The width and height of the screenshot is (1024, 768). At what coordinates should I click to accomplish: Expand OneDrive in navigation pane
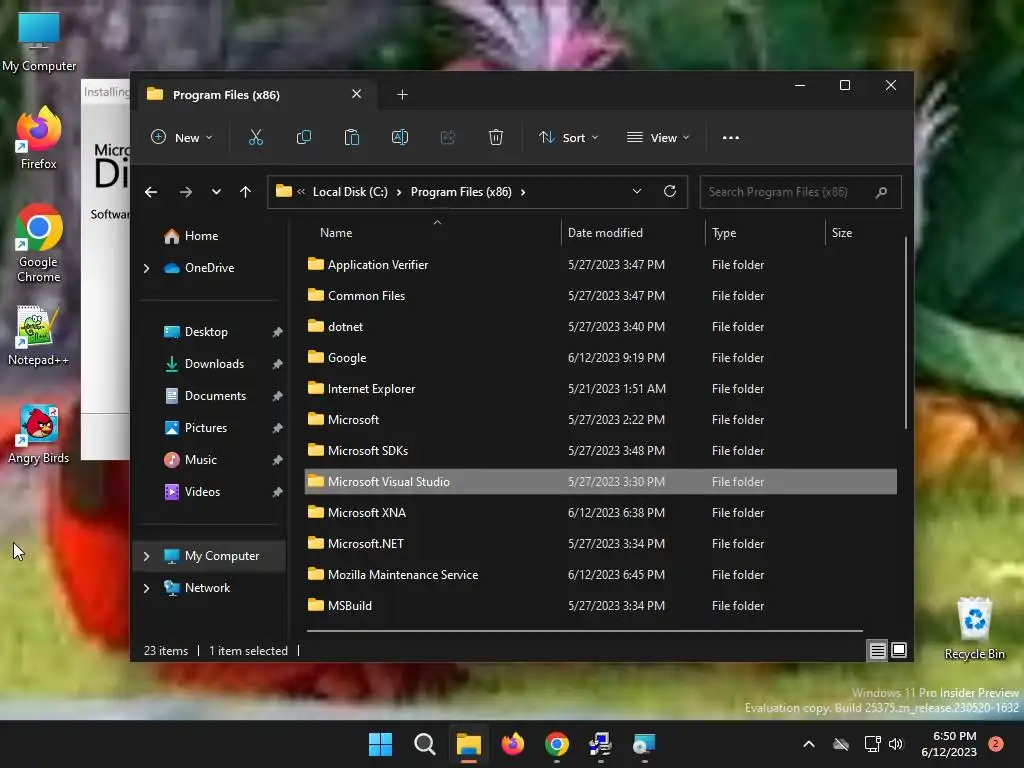tap(146, 268)
